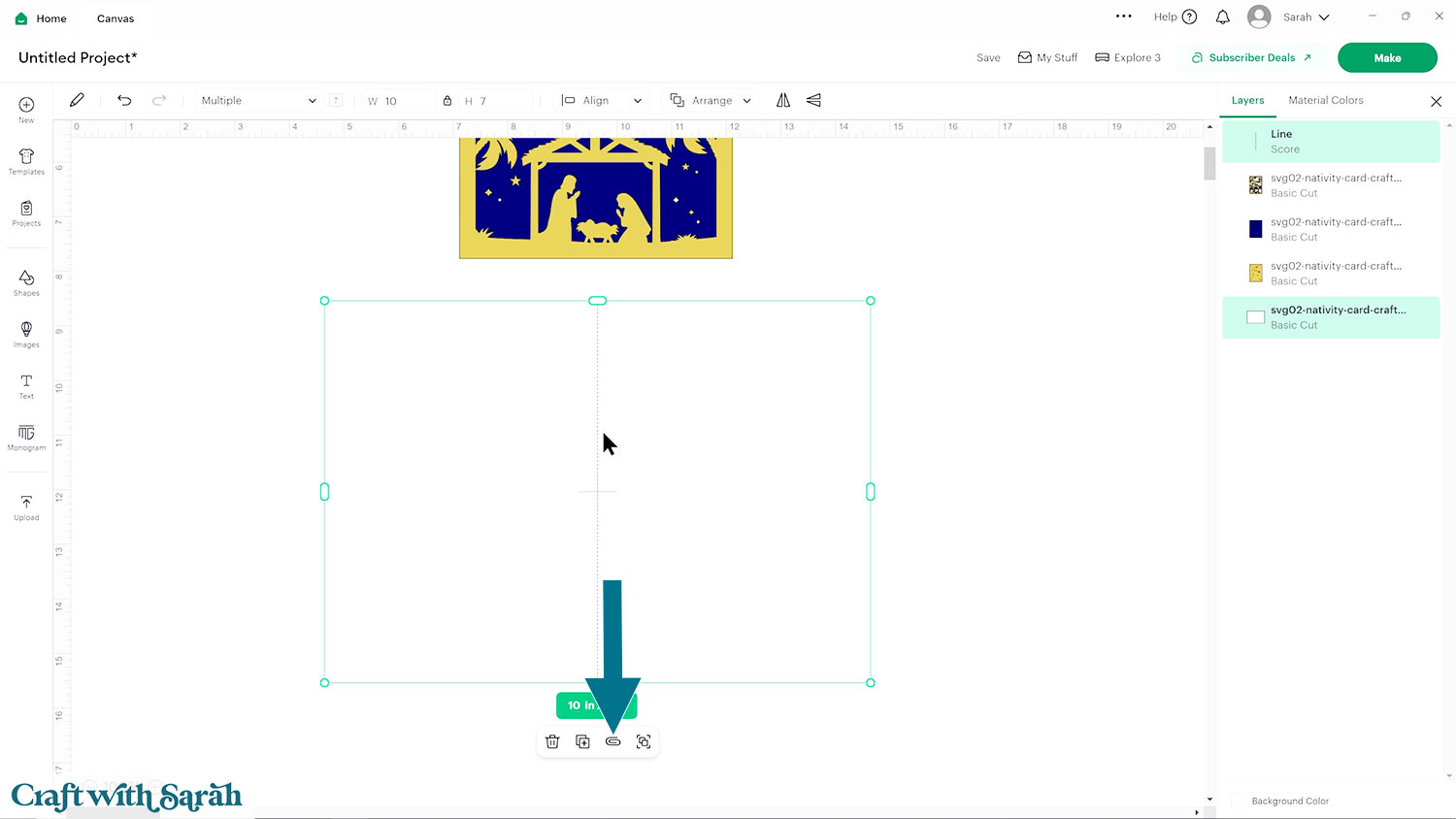Undo the last action
This screenshot has height=819, width=1456.
click(124, 100)
